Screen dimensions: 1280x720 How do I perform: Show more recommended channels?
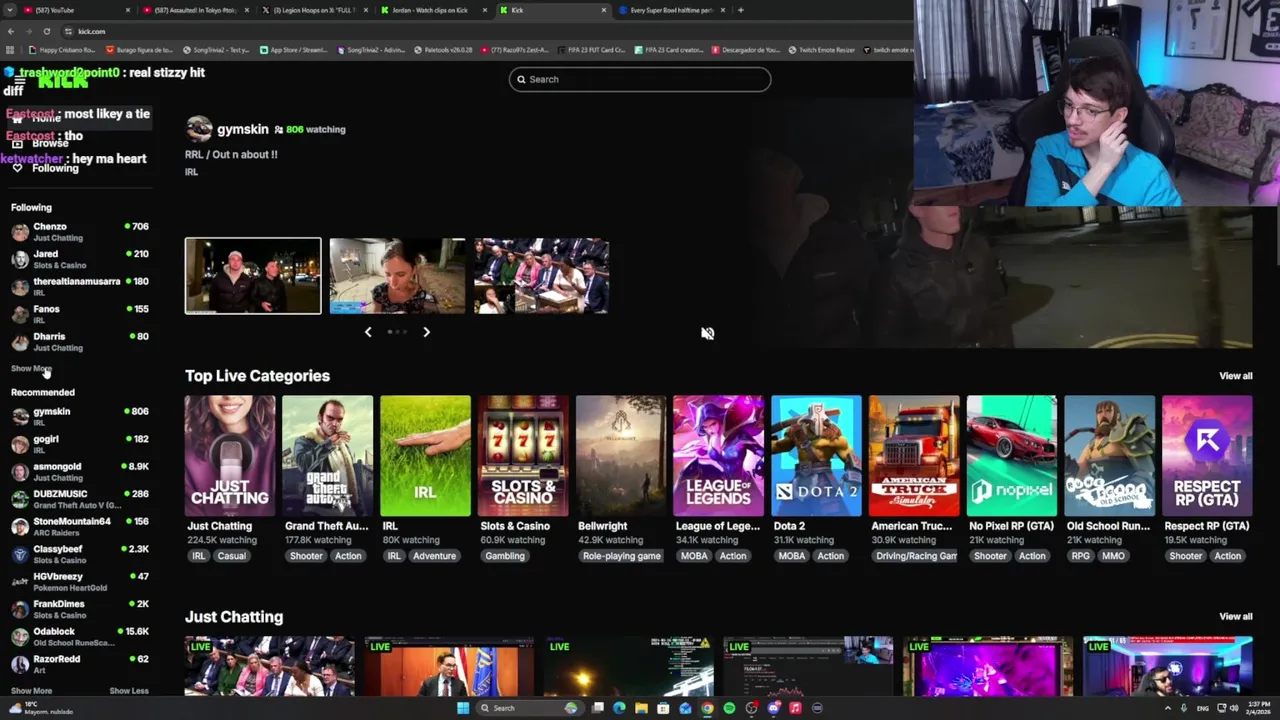pyautogui.click(x=31, y=691)
